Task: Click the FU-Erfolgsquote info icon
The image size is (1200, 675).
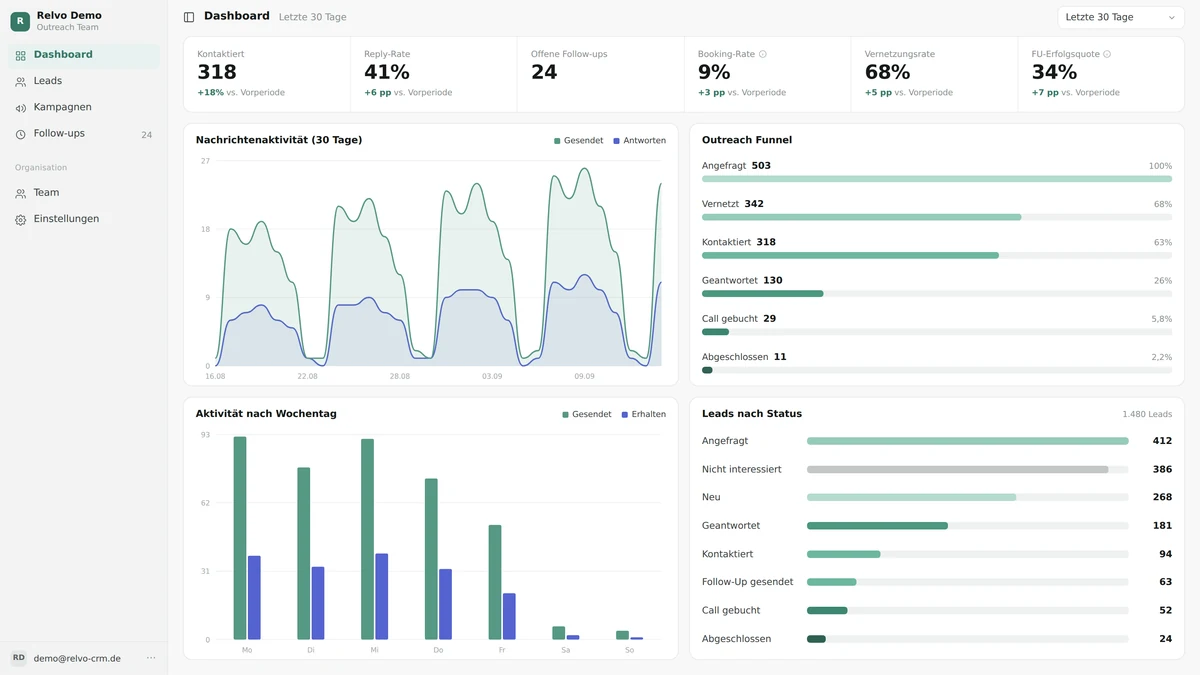Action: coord(1107,54)
